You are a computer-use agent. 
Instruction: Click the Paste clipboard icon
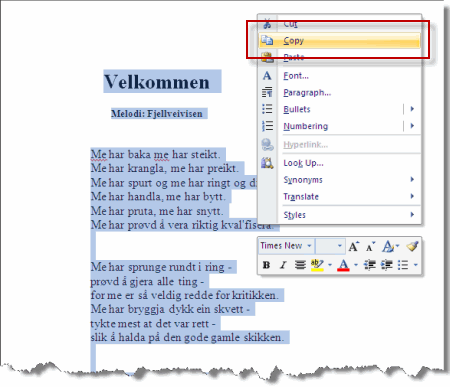coord(267,58)
